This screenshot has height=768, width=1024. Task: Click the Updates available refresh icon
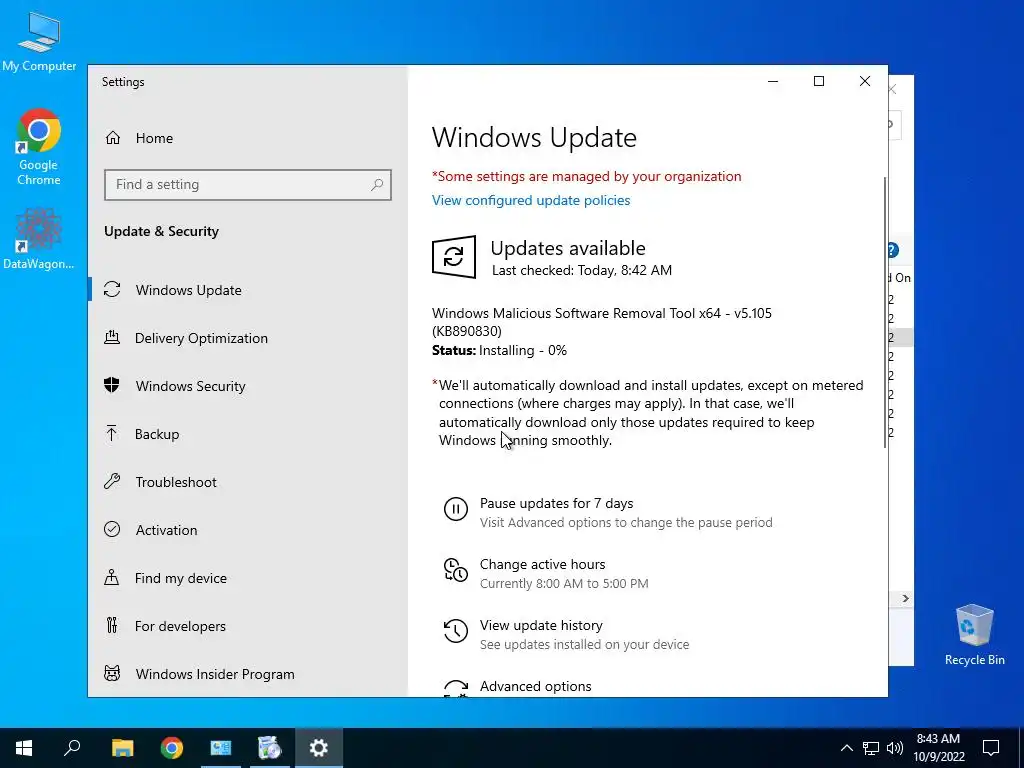pyautogui.click(x=454, y=257)
